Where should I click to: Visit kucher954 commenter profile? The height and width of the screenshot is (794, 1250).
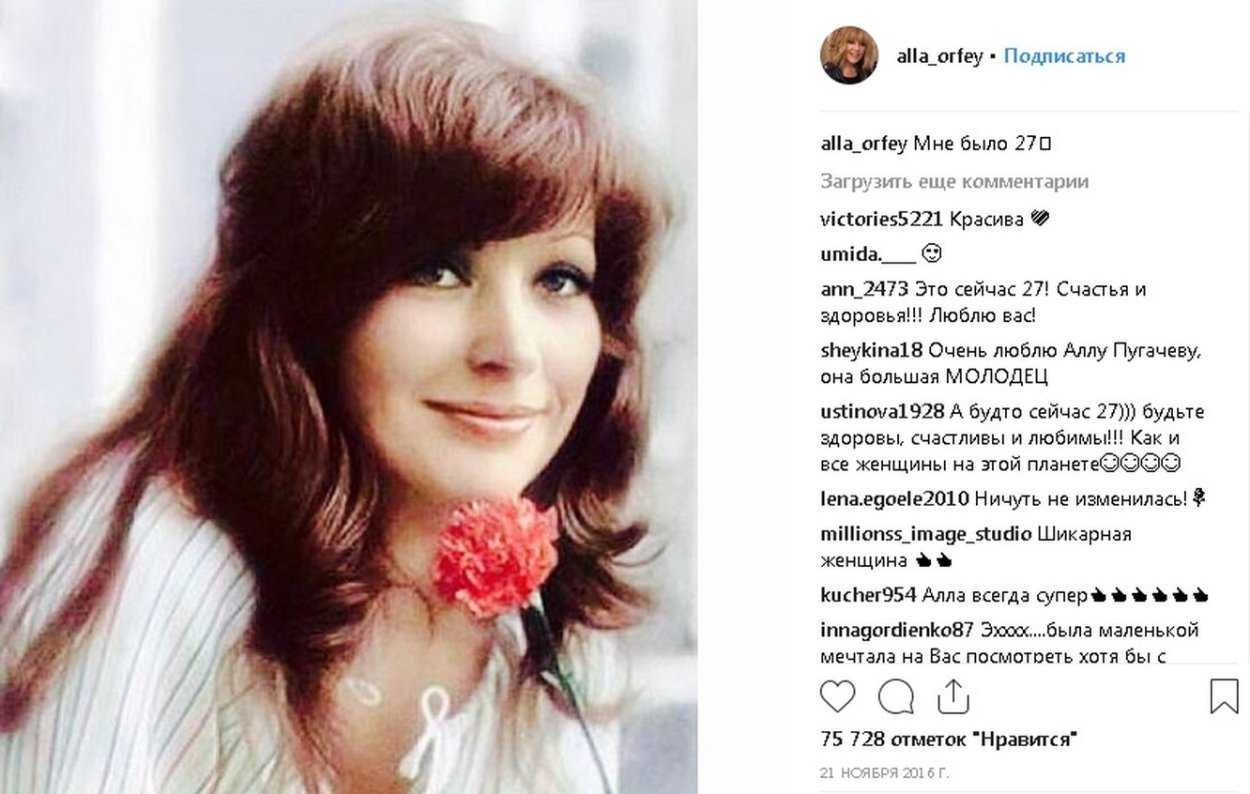[868, 595]
